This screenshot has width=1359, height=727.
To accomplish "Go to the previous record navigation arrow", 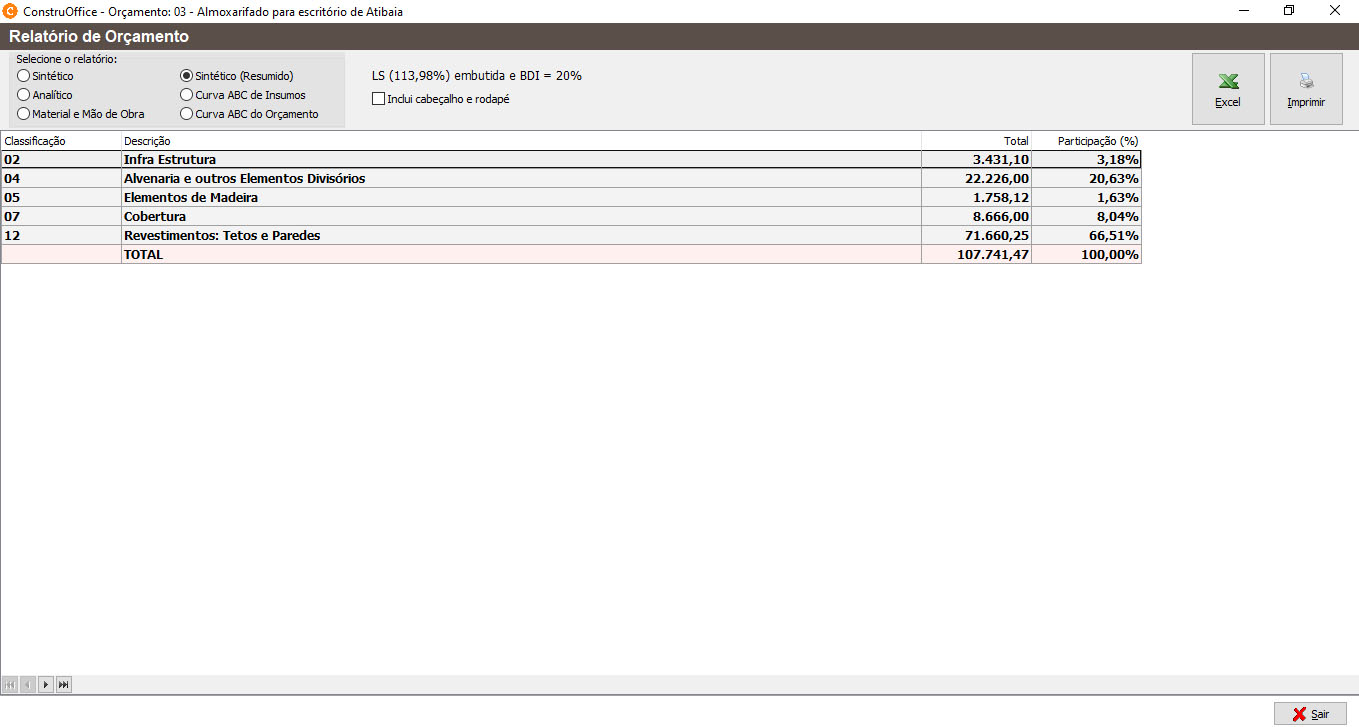I will click(x=28, y=685).
